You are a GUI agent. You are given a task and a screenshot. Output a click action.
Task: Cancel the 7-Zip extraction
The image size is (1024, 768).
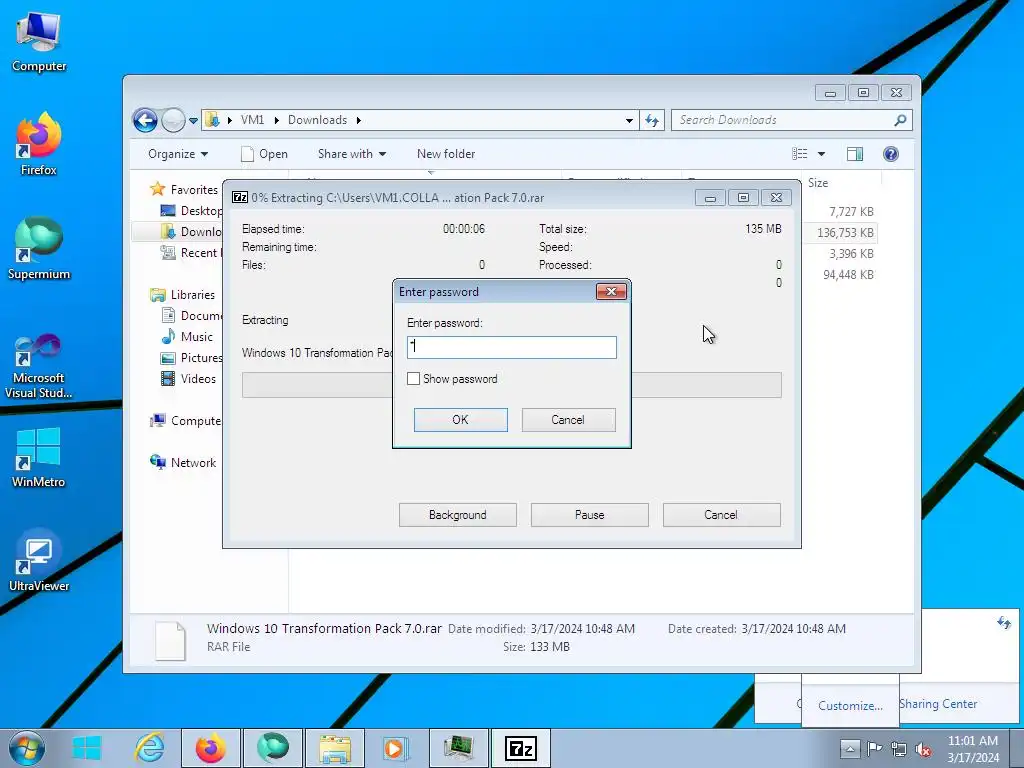tap(721, 515)
